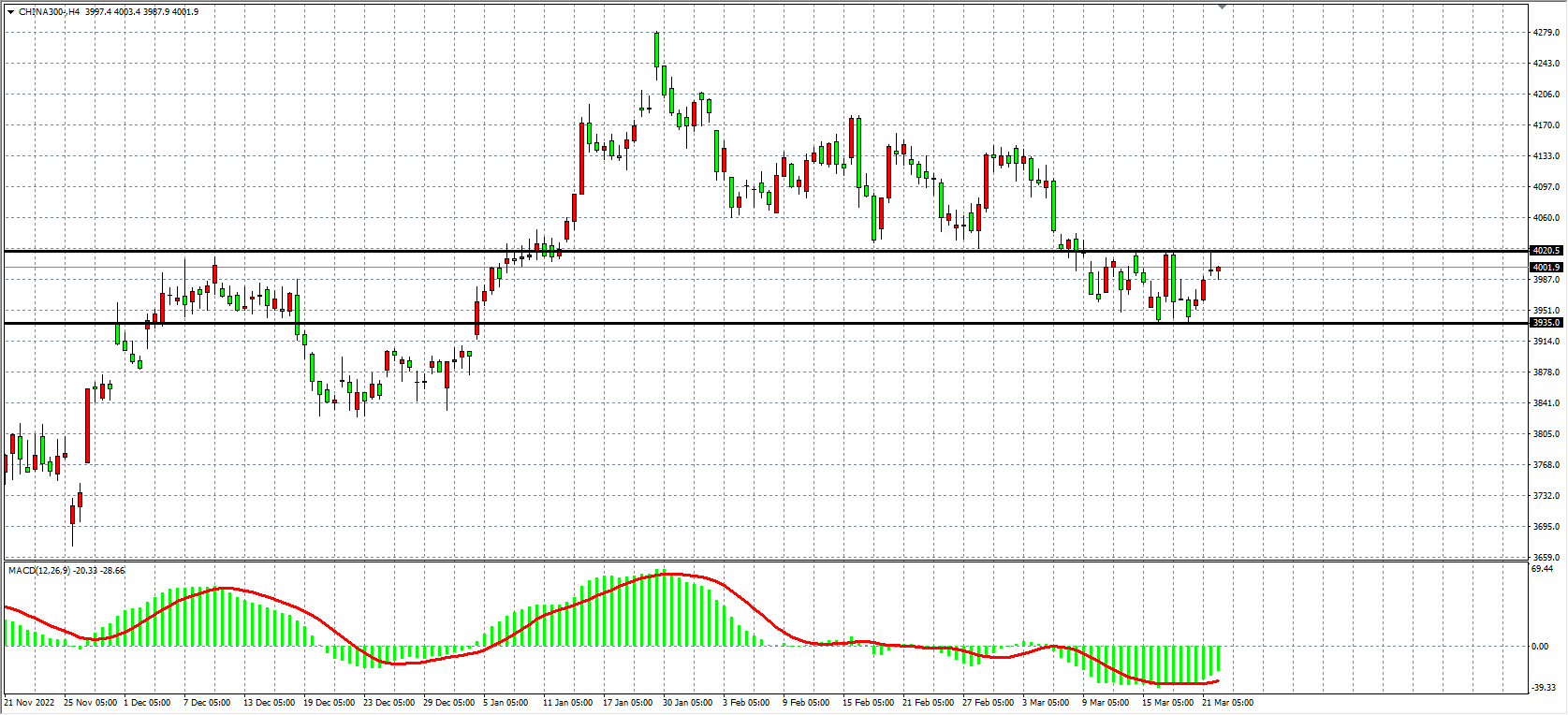1568x715 pixels.
Task: Click the tallest green candle at chart peak
Action: click(656, 50)
